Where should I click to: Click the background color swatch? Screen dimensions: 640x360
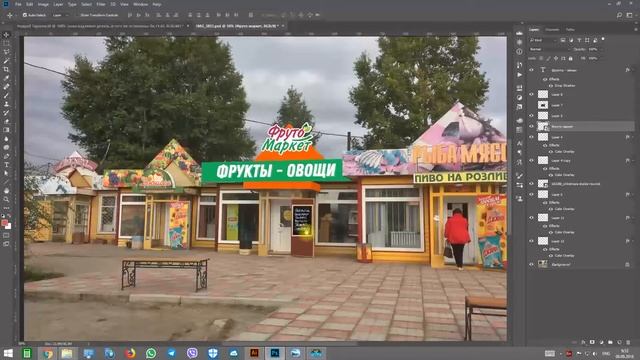[8, 226]
